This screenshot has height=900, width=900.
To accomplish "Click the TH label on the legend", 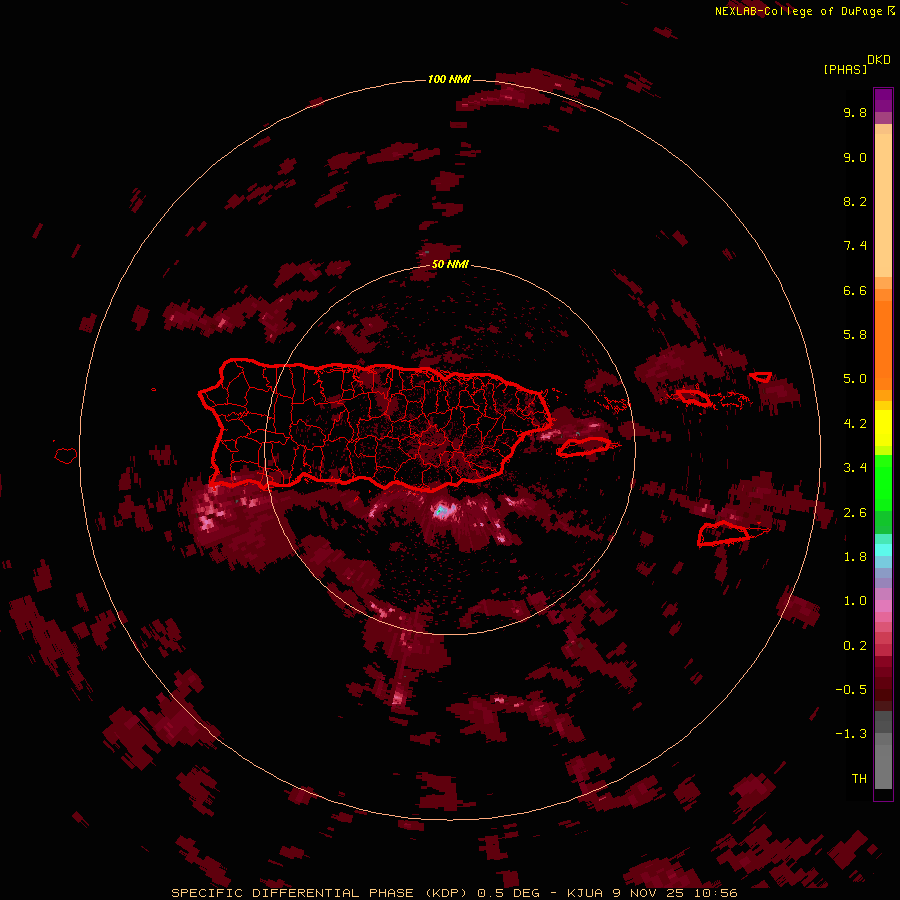I will coord(859,779).
